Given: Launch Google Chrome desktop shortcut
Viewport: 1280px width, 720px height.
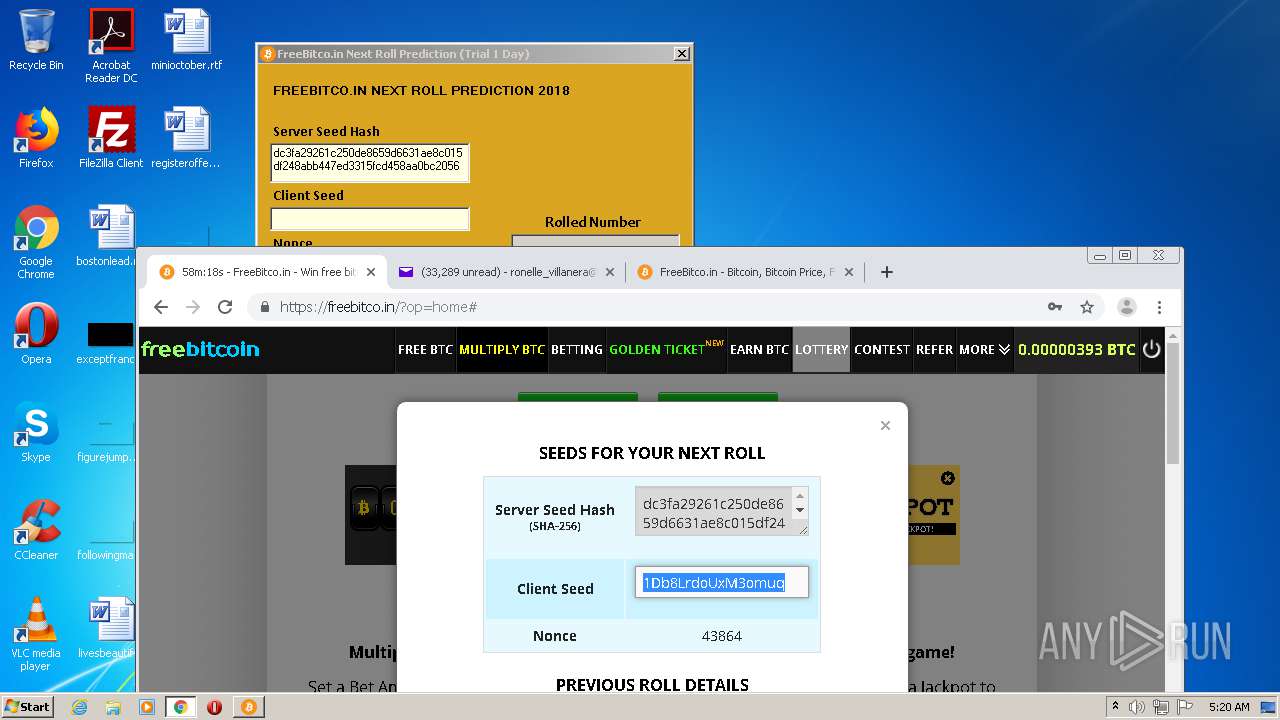Looking at the screenshot, I should (36, 242).
